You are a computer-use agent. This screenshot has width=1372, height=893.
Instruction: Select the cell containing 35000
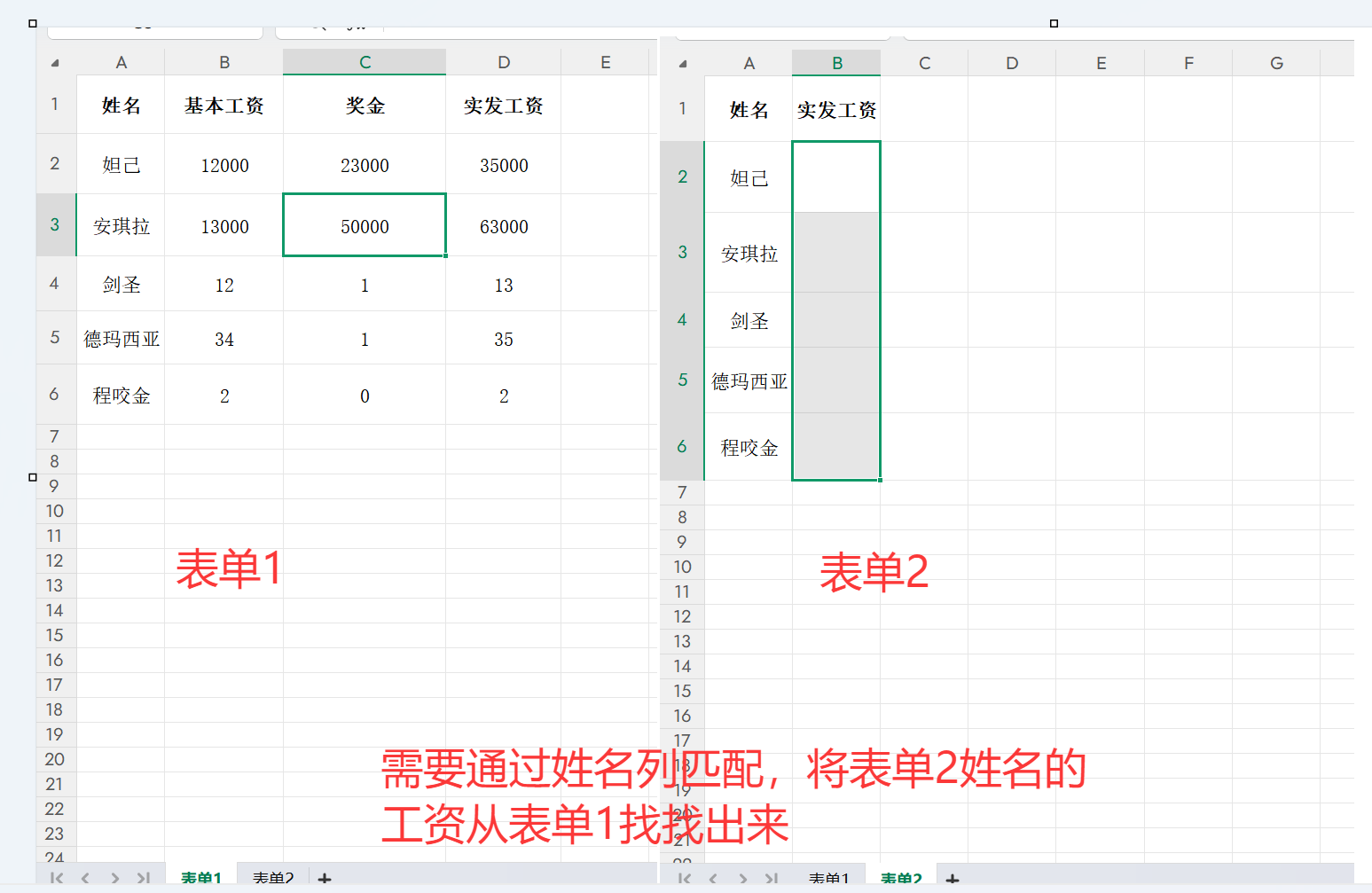tap(504, 165)
